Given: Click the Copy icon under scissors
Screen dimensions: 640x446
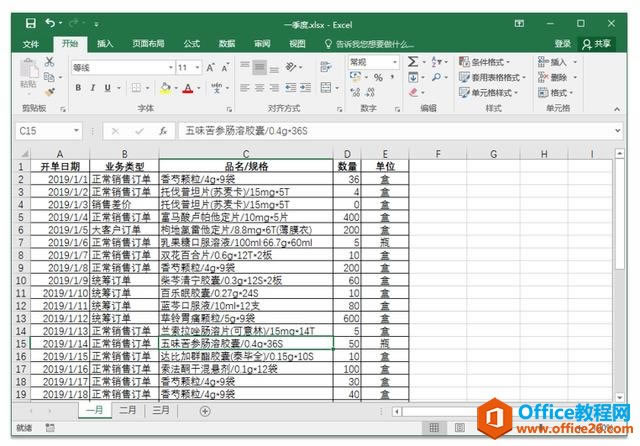Looking at the screenshot, I should pyautogui.click(x=49, y=77).
